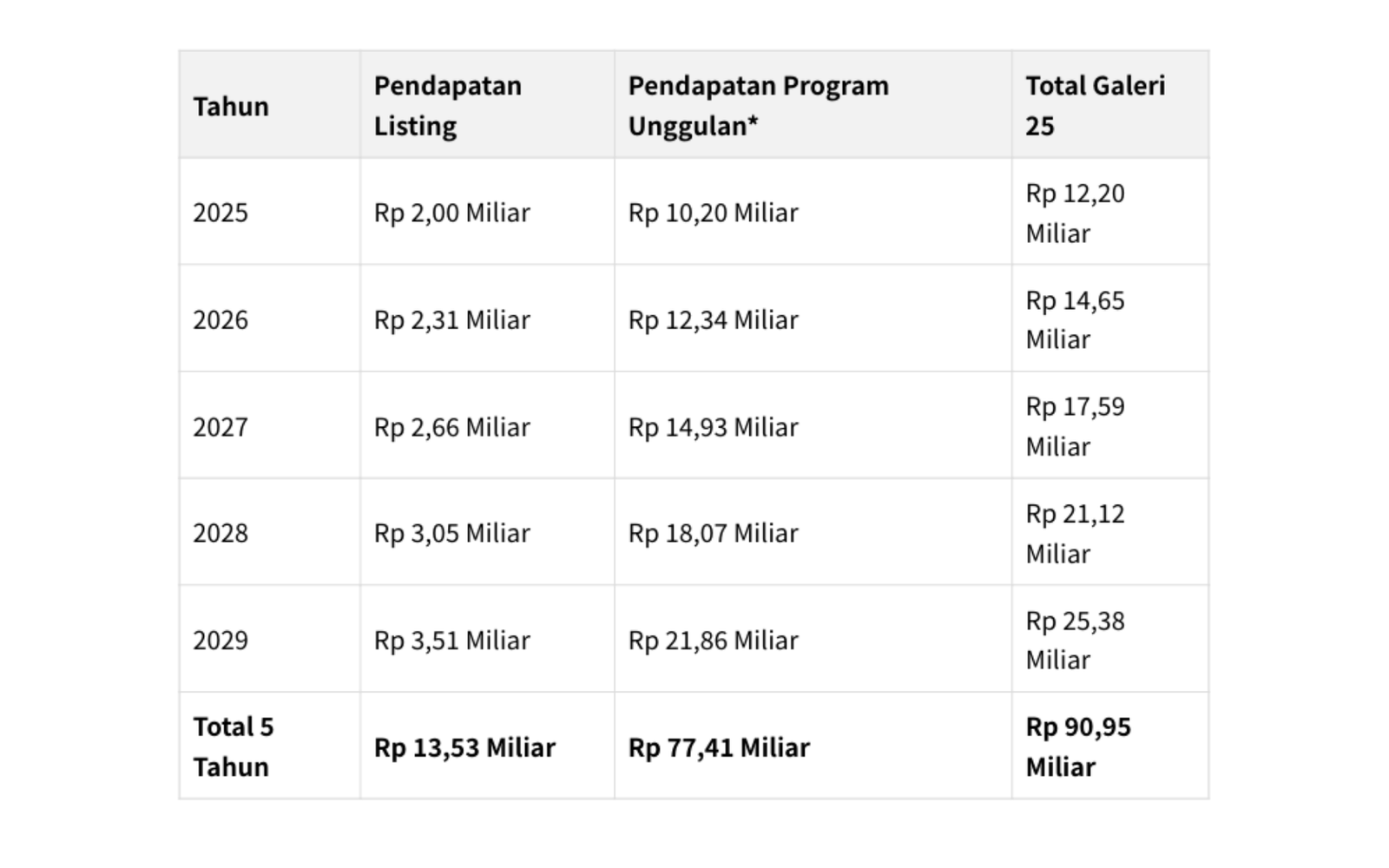The height and width of the screenshot is (868, 1389).
Task: Select the 2028 year cell
Action: point(221,533)
